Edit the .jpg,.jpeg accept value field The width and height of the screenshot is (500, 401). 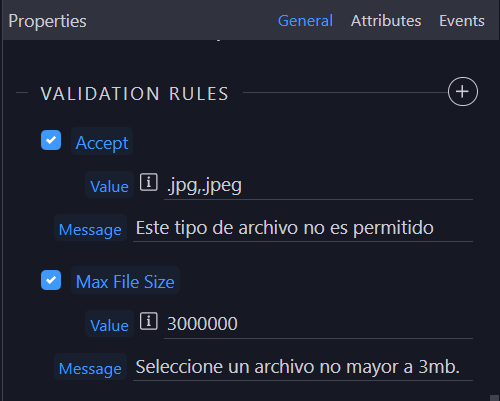318,185
